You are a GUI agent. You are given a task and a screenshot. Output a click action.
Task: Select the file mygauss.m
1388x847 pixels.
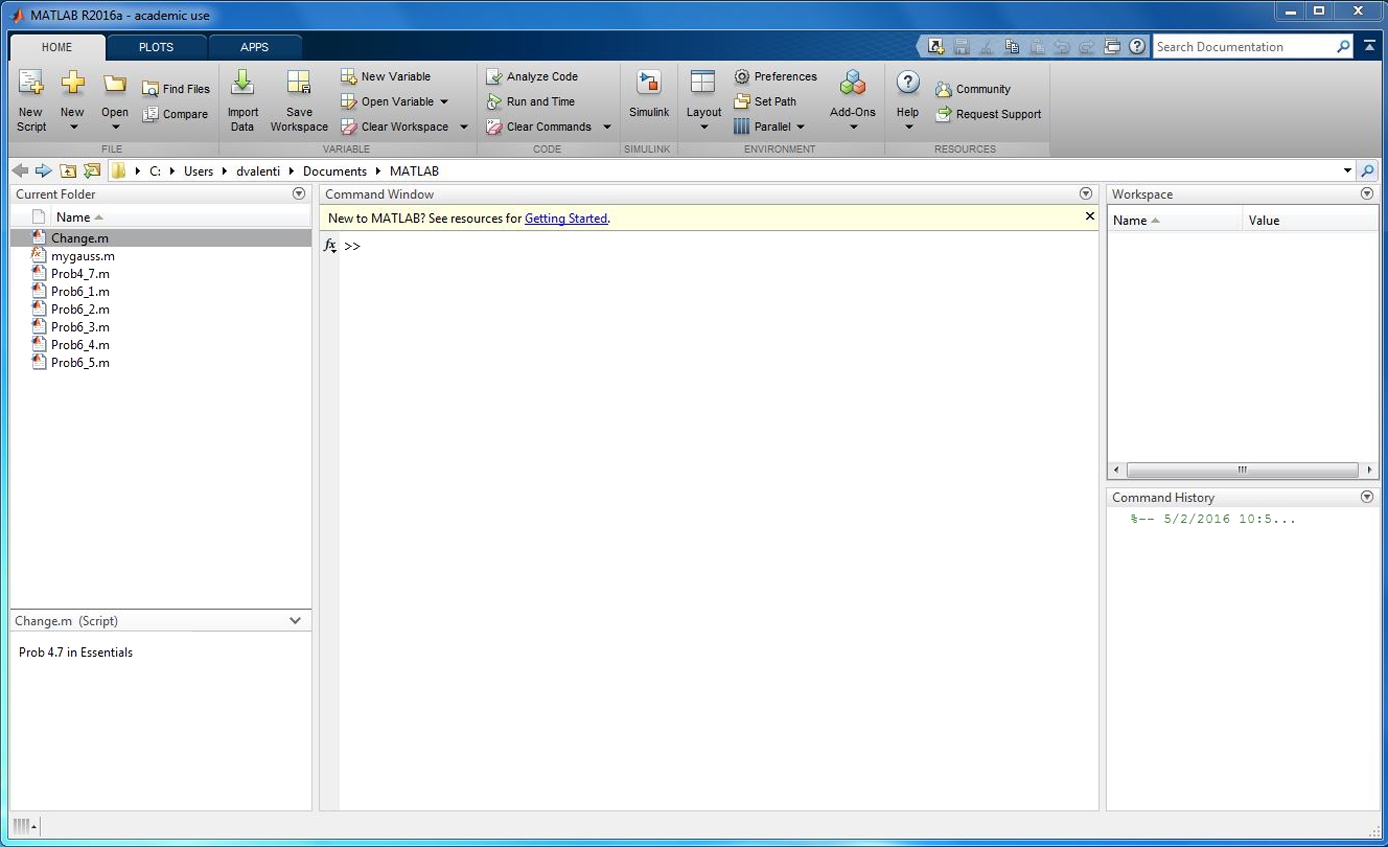click(83, 256)
